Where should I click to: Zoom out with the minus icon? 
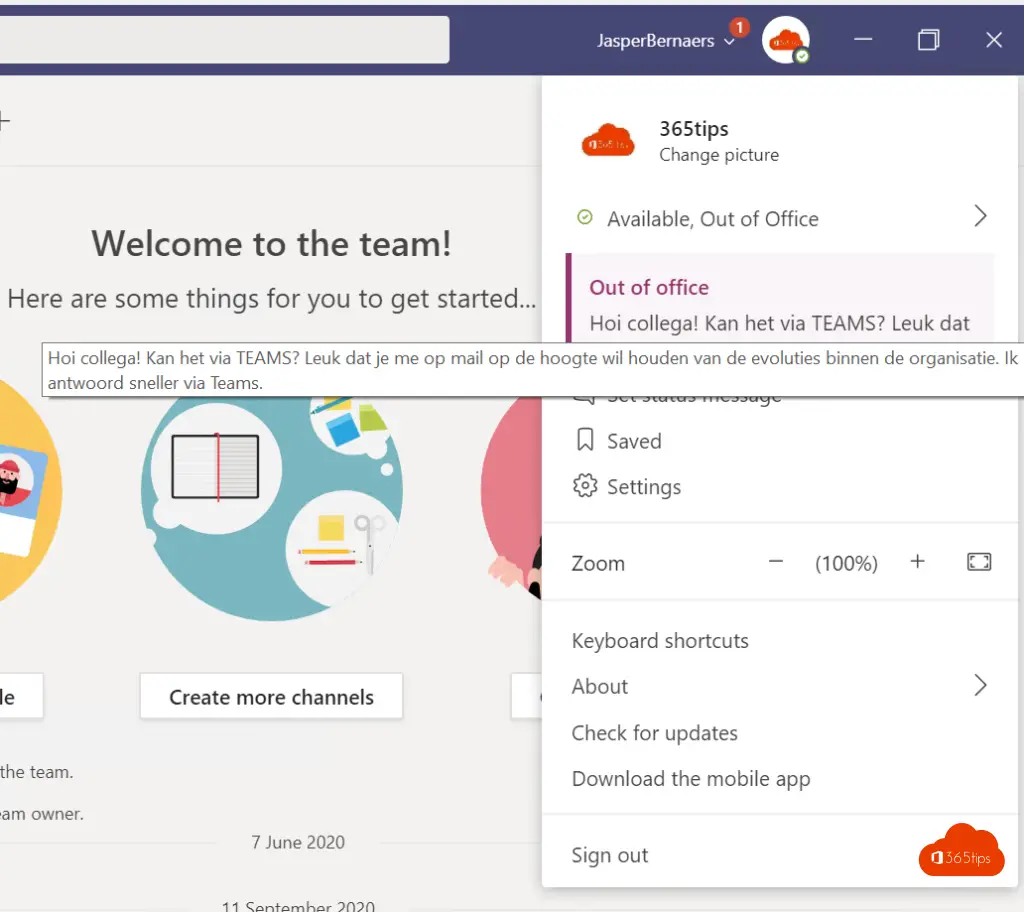point(776,563)
